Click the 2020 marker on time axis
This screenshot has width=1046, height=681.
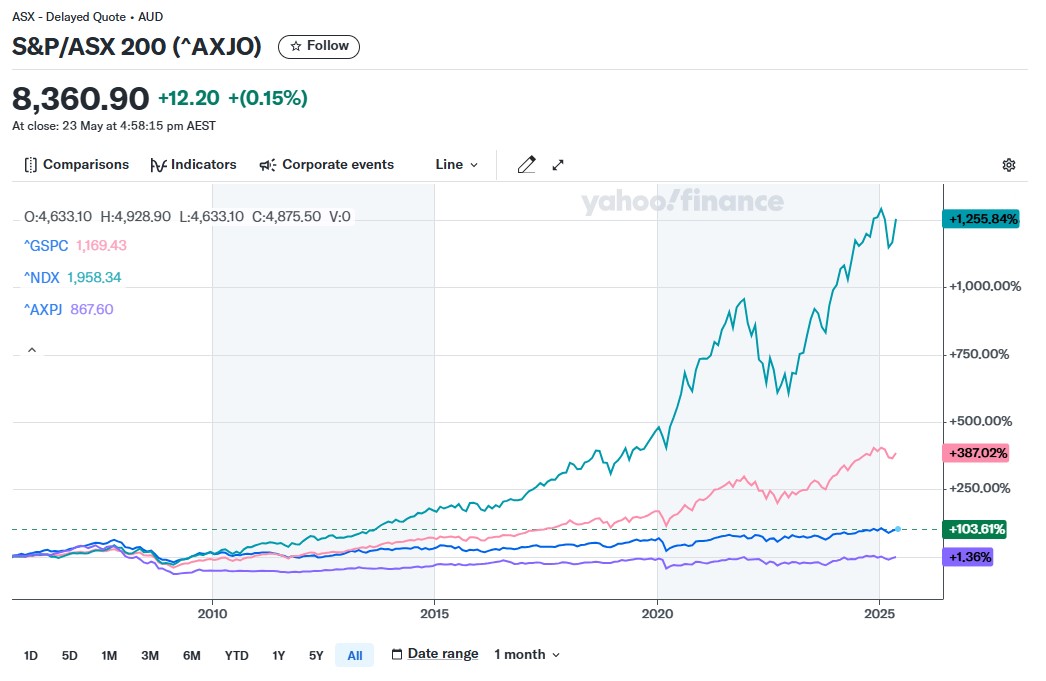[657, 612]
